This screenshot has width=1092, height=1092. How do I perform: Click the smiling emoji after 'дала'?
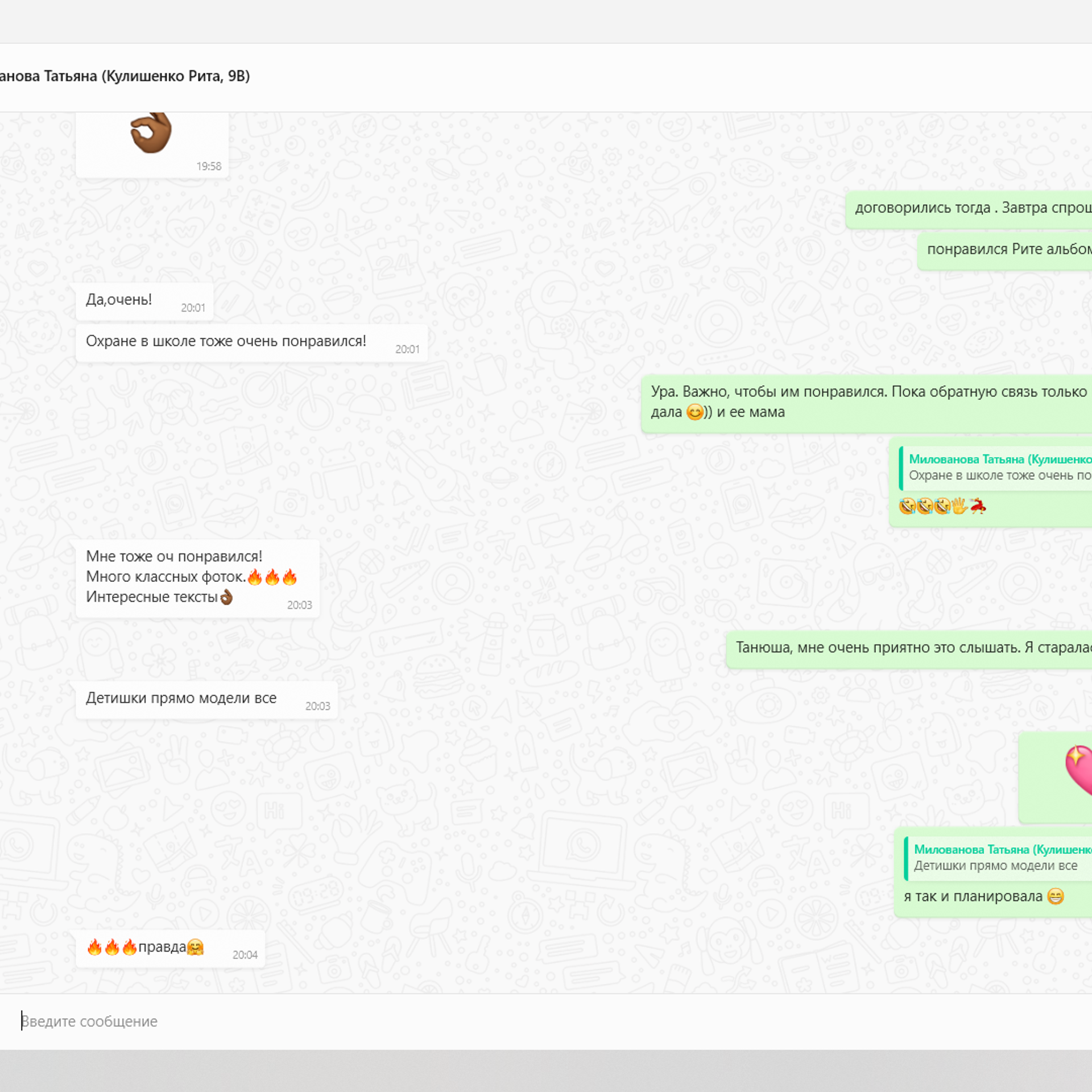(694, 412)
